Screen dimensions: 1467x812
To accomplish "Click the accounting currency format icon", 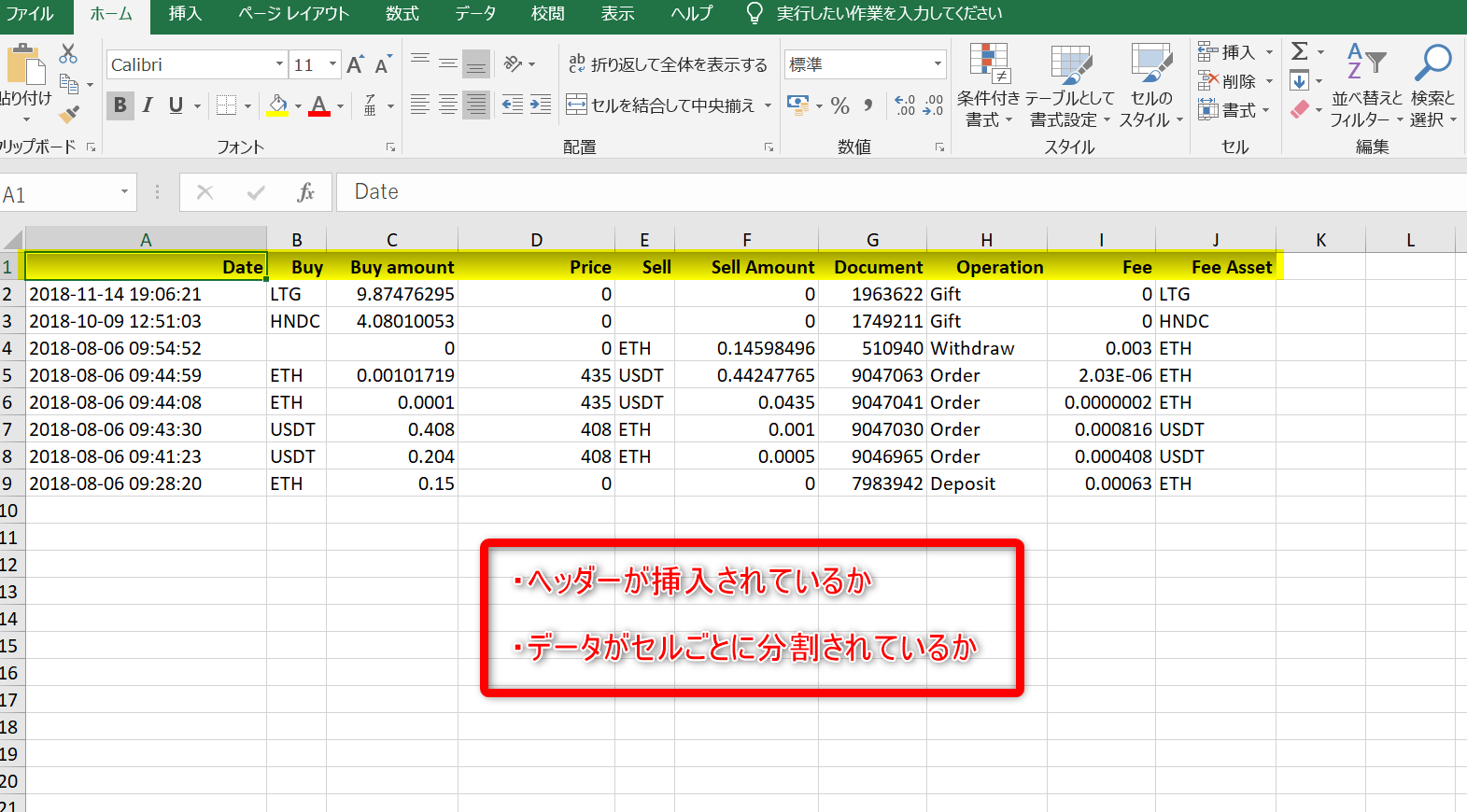I will point(797,105).
